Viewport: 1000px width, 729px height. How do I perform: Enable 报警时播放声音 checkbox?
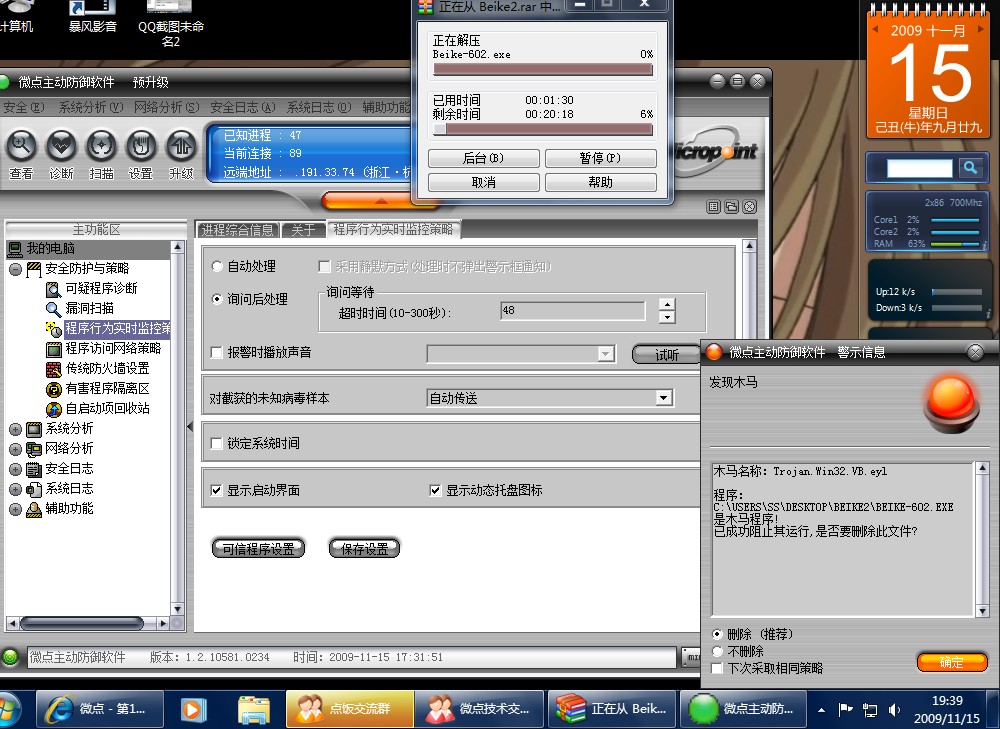217,353
